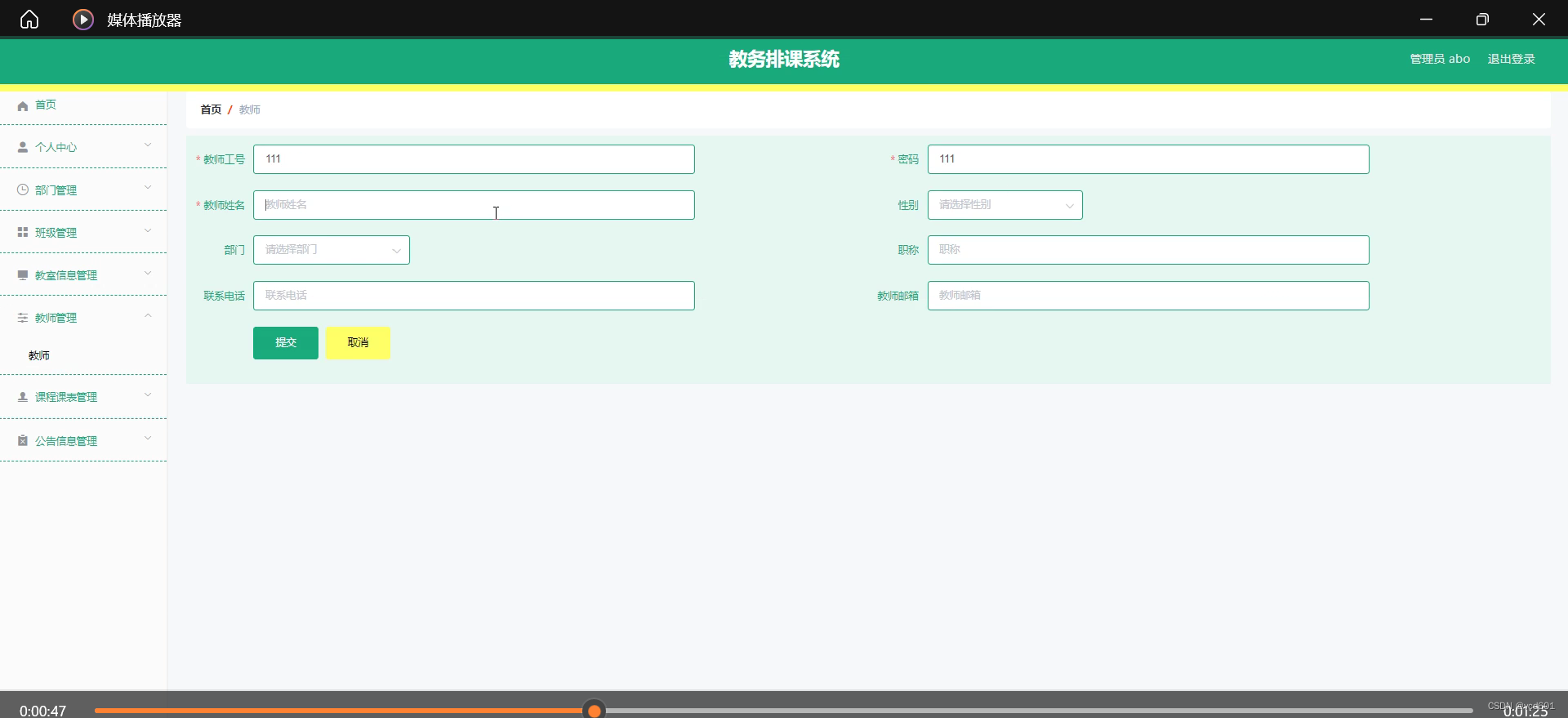
Task: Click the clipboard icon beside 公告信息管理
Action: tap(23, 440)
